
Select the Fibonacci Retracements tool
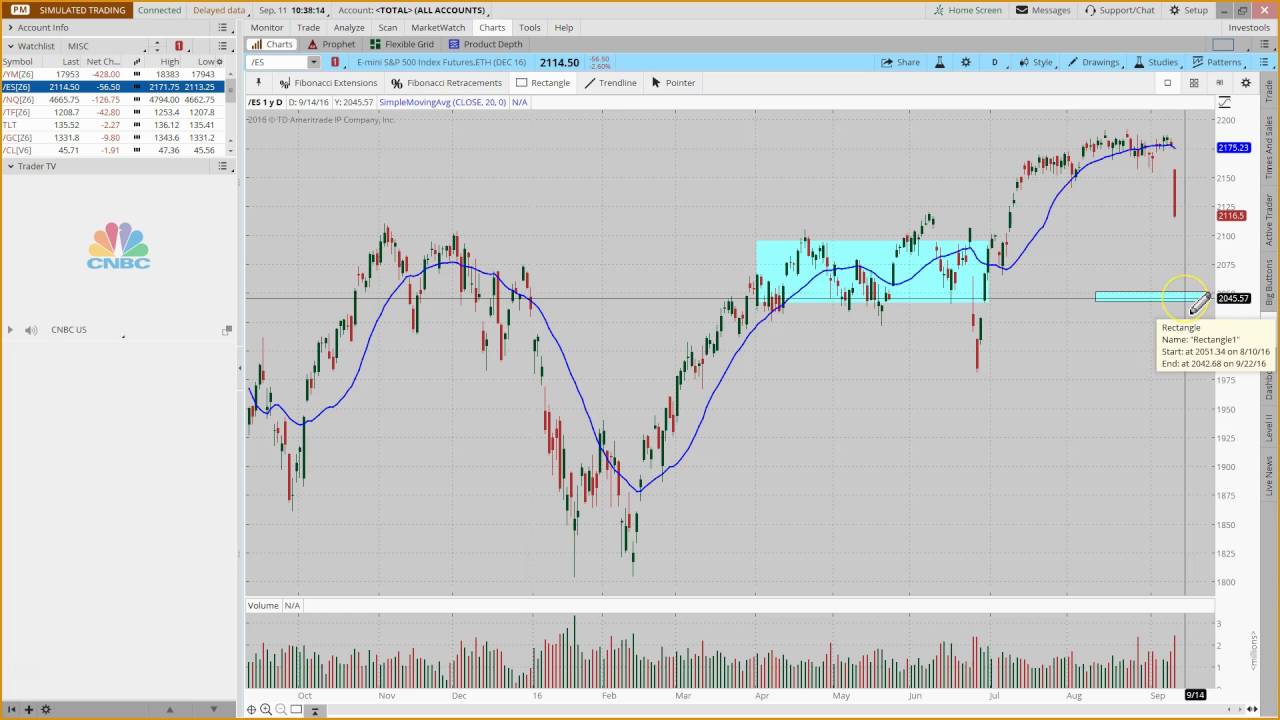pos(447,83)
